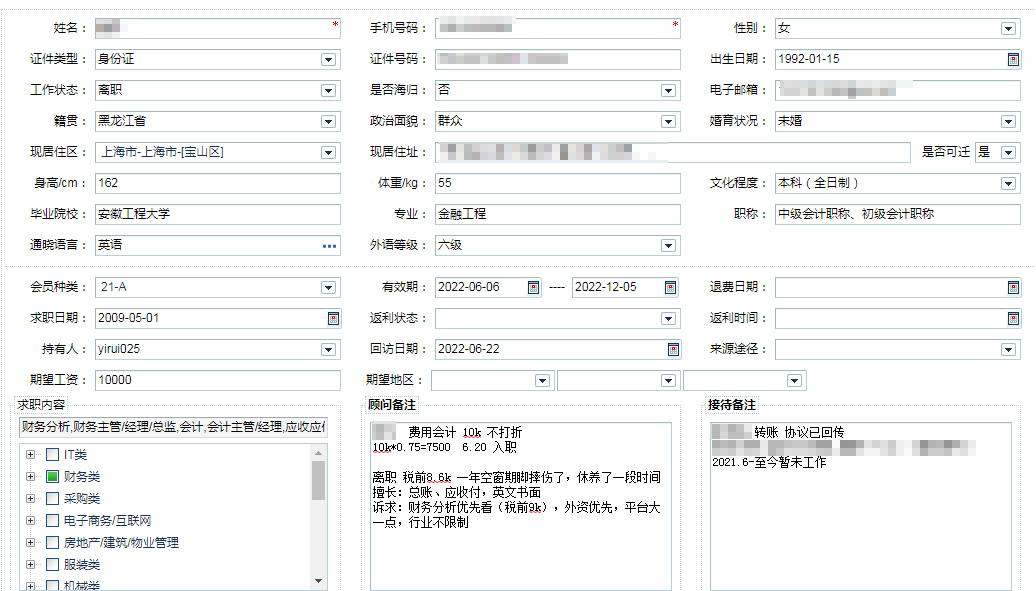Open calendar for 退费日期 field
1036x591 pixels.
point(1013,288)
